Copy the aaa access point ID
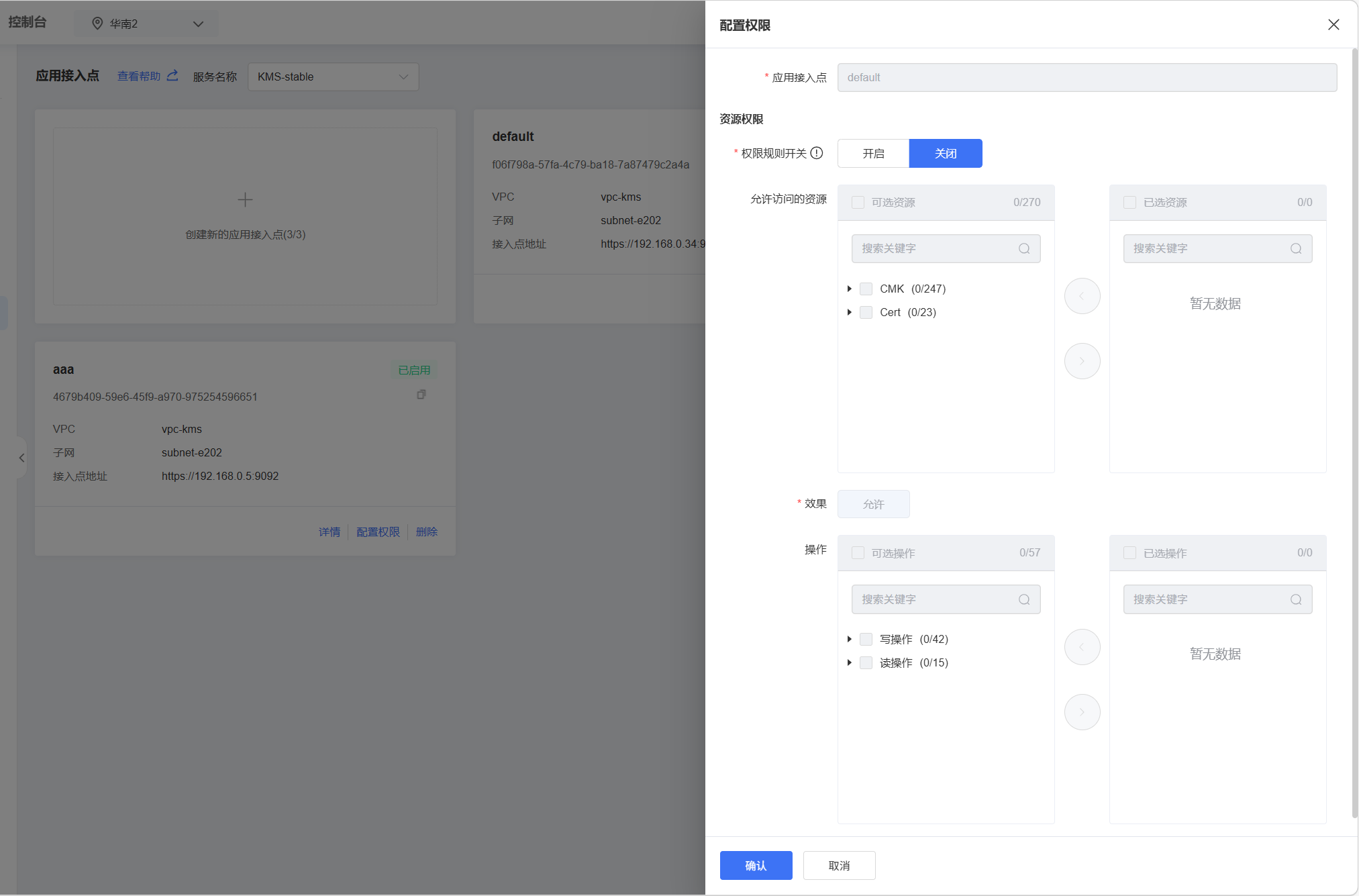Image resolution: width=1359 pixels, height=896 pixels. pos(421,395)
